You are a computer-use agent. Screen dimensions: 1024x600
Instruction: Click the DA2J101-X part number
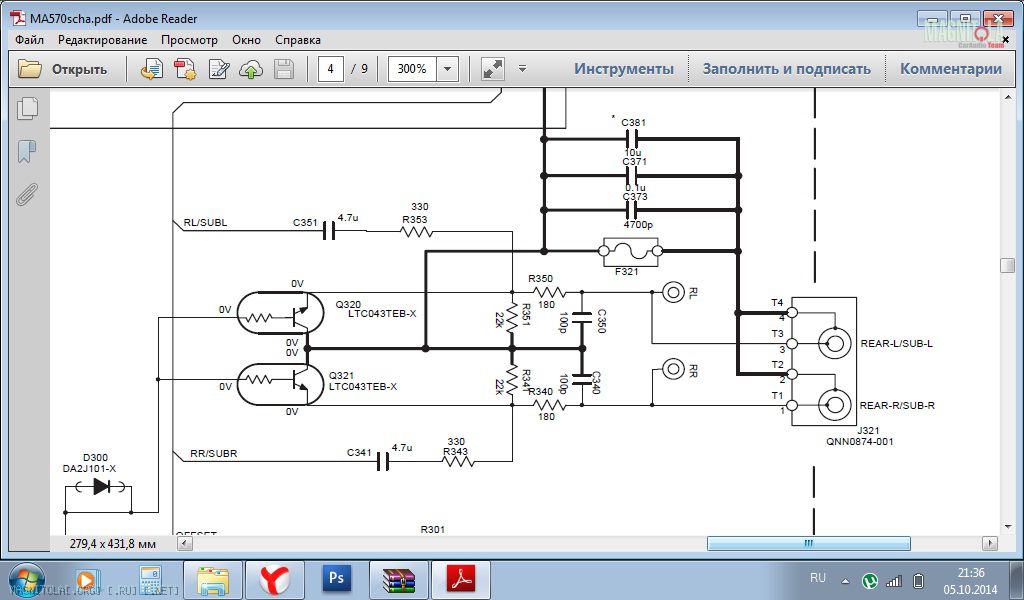tap(89, 469)
